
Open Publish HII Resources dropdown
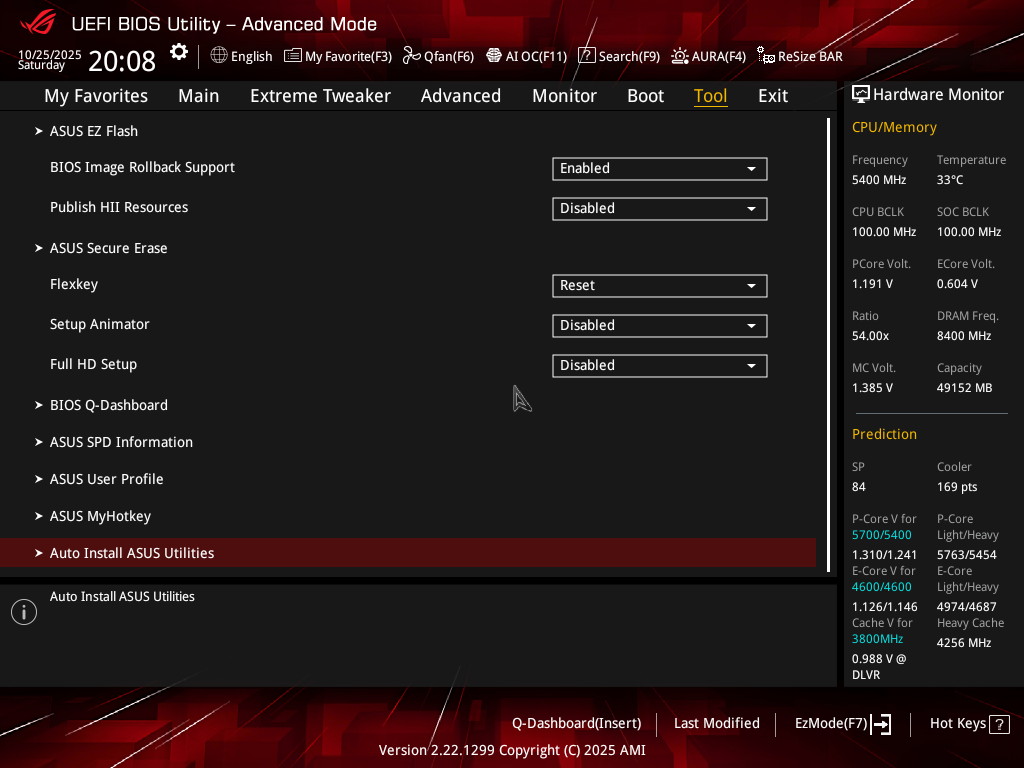pos(659,209)
